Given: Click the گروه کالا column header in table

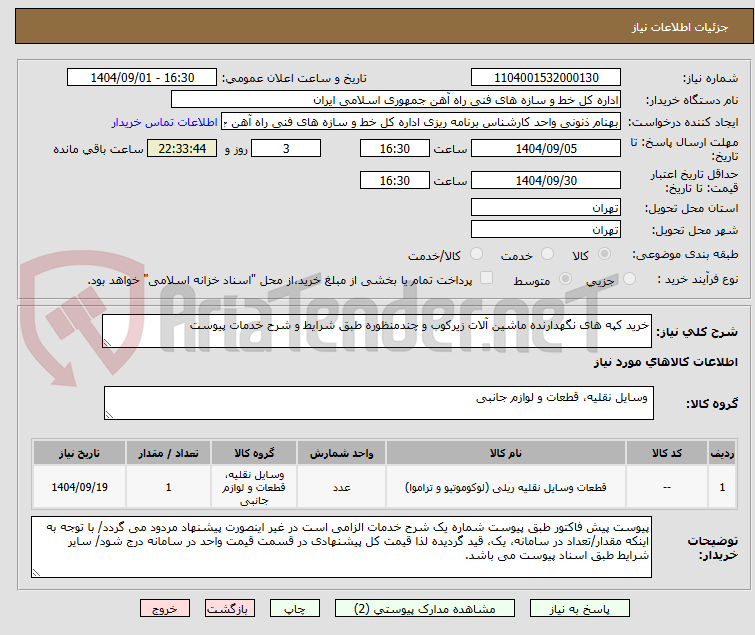Looking at the screenshot, I should tap(254, 453).
